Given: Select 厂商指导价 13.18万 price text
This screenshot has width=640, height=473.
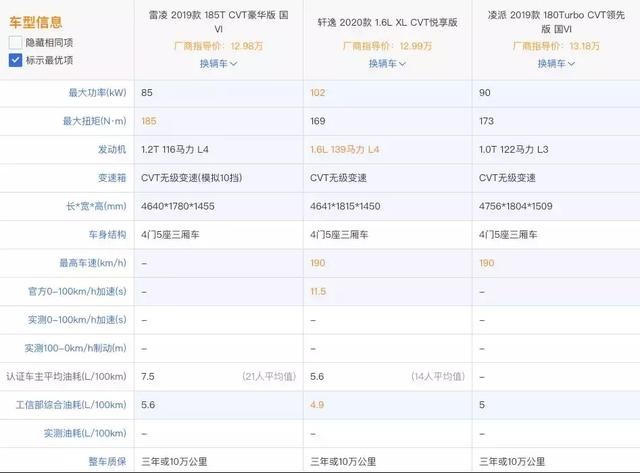Looking at the screenshot, I should [x=556, y=46].
